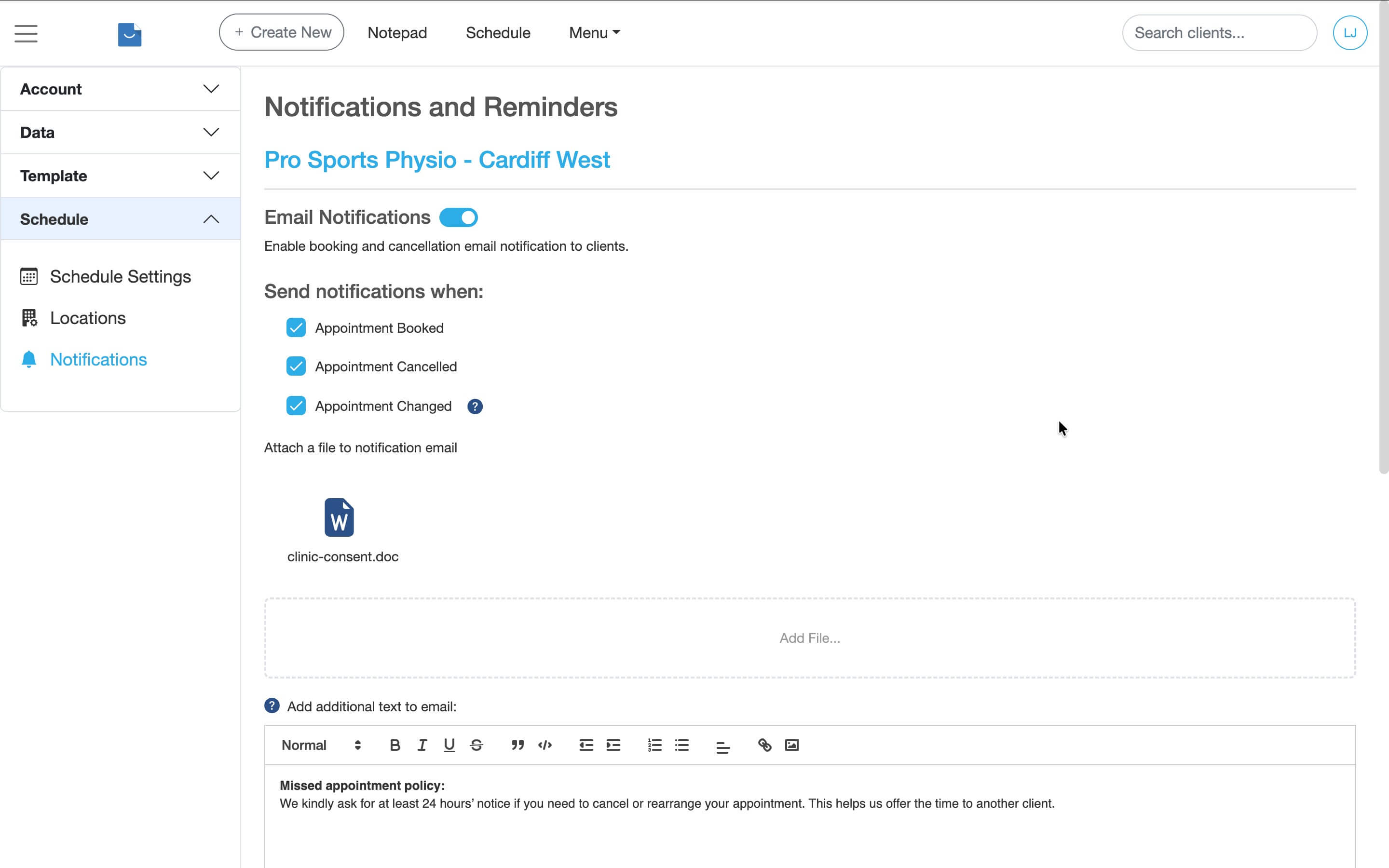Click the Search clients field
Viewport: 1389px width, 868px height.
1219,33
